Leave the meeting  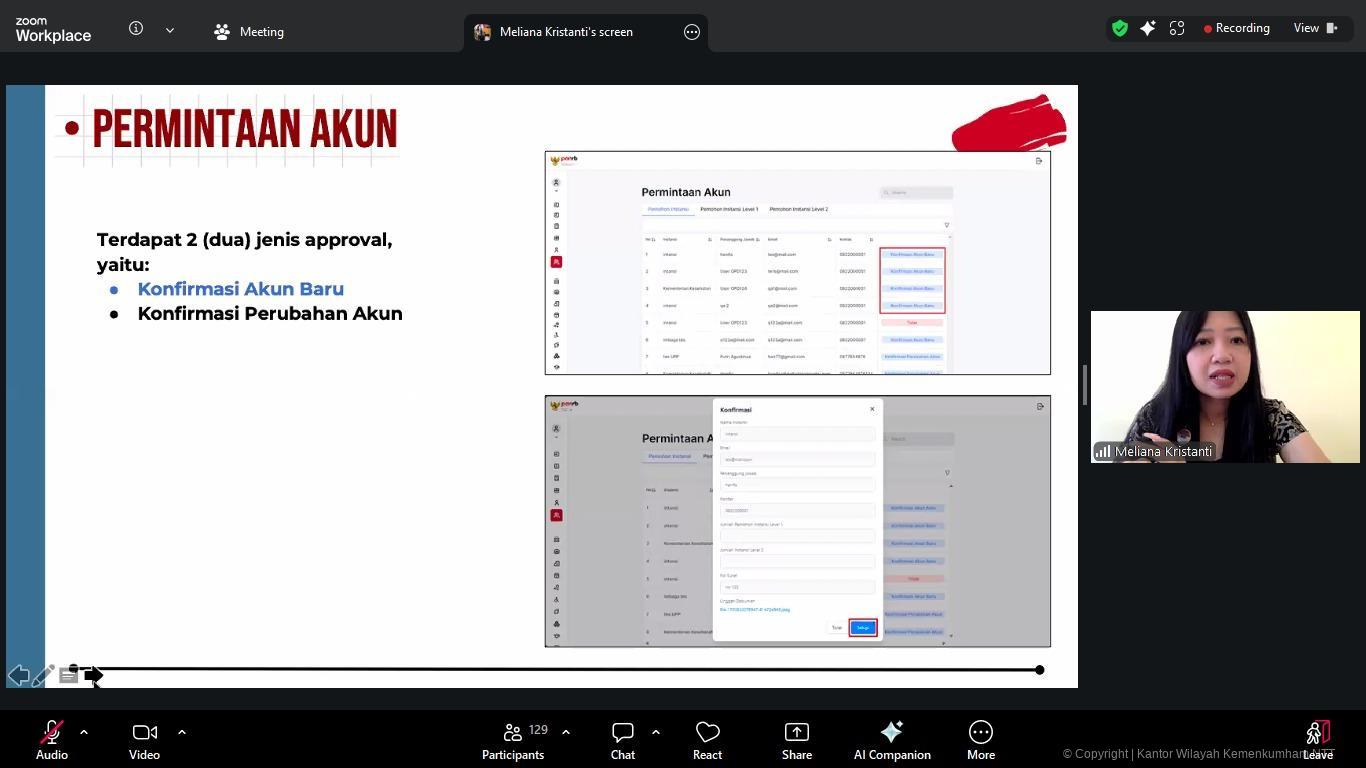[x=1317, y=740]
